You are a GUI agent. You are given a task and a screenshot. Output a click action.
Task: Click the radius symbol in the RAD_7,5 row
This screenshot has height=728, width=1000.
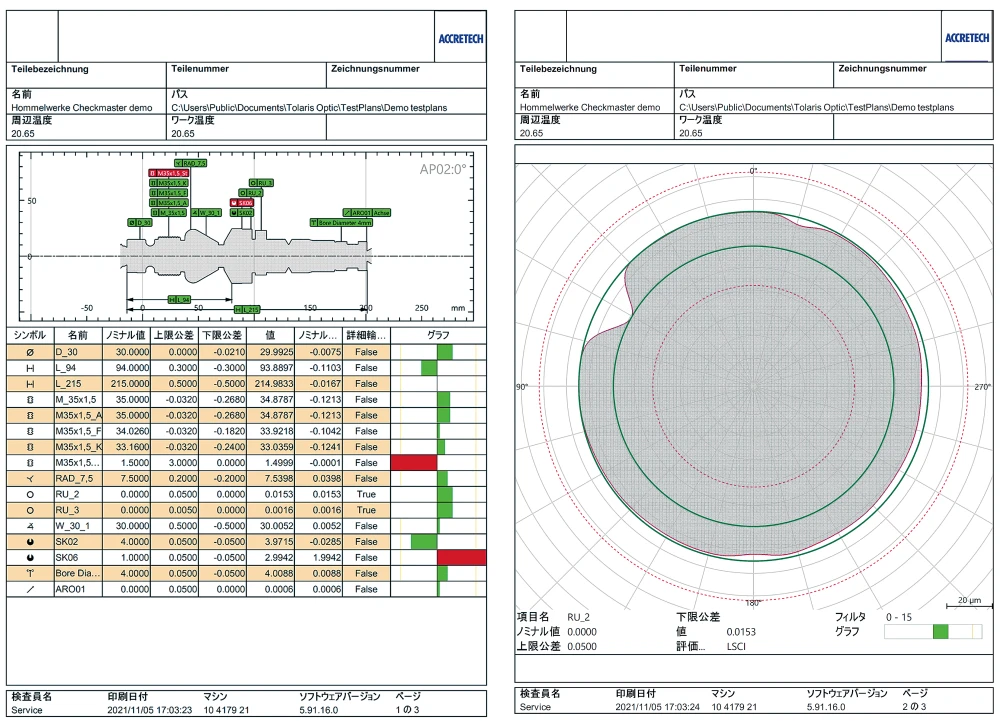[x=30, y=478]
